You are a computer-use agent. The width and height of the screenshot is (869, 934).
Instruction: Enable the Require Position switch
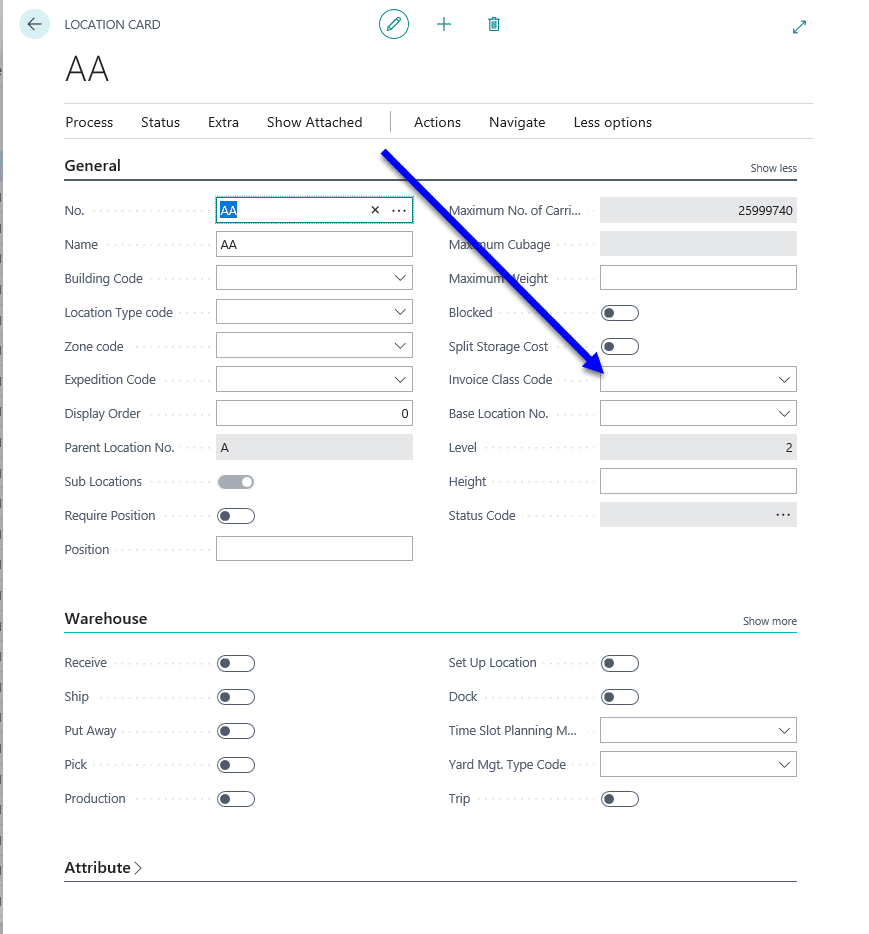pos(236,516)
